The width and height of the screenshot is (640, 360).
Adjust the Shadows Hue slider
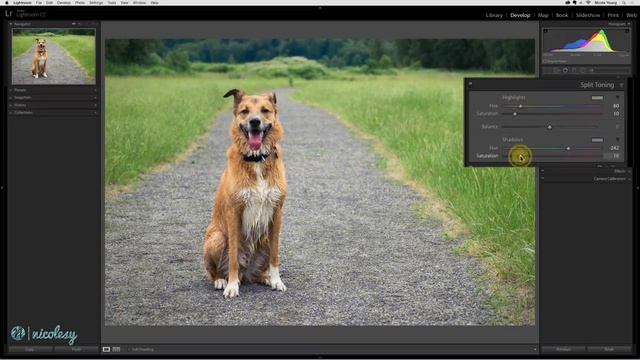568,148
